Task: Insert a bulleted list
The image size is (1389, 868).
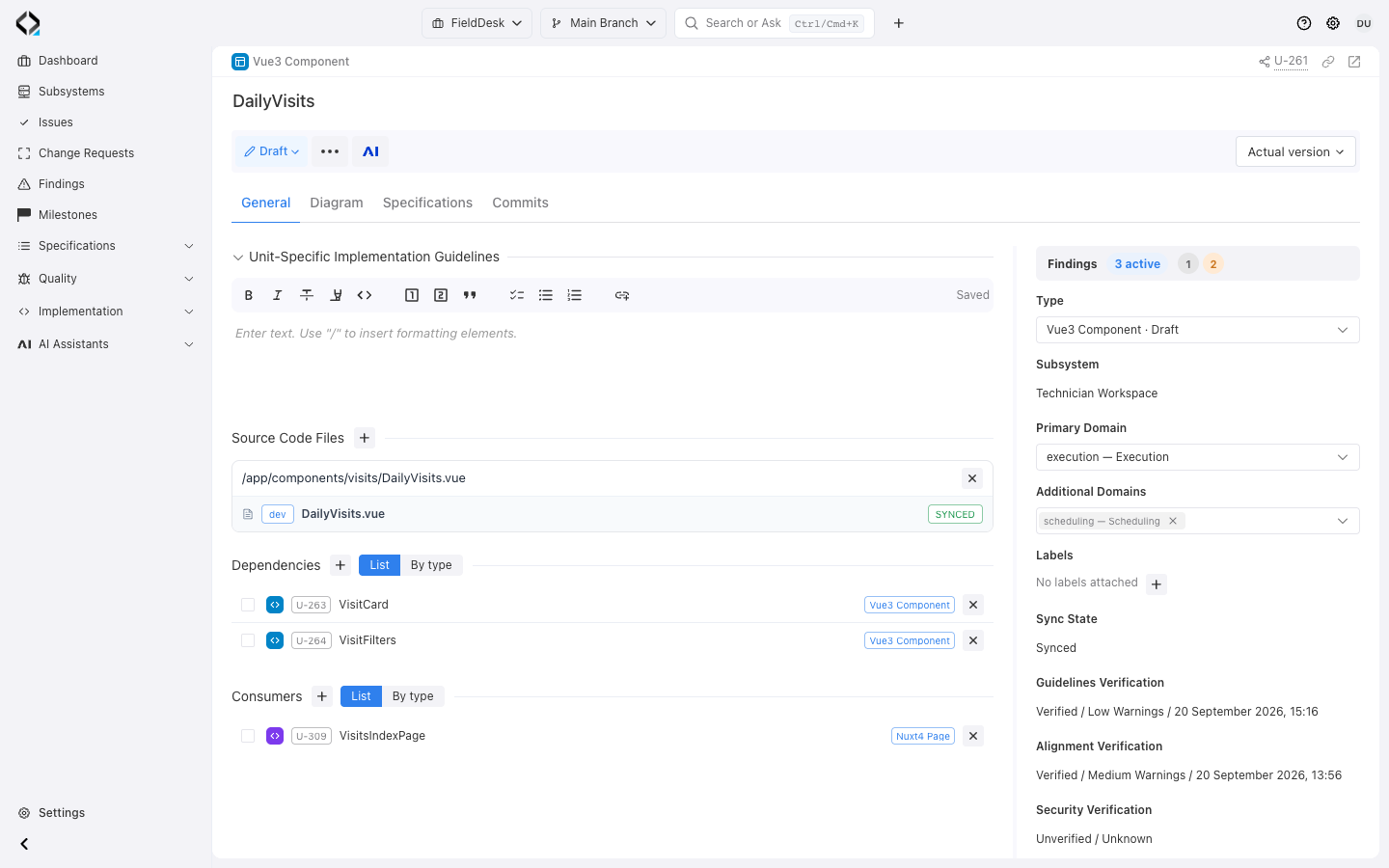Action: (546, 295)
